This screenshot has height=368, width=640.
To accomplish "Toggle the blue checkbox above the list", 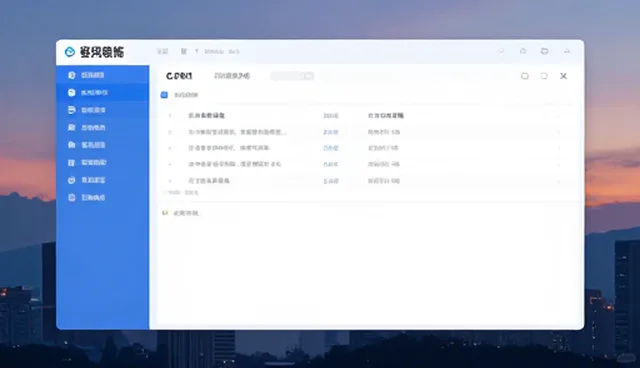I will click(164, 95).
